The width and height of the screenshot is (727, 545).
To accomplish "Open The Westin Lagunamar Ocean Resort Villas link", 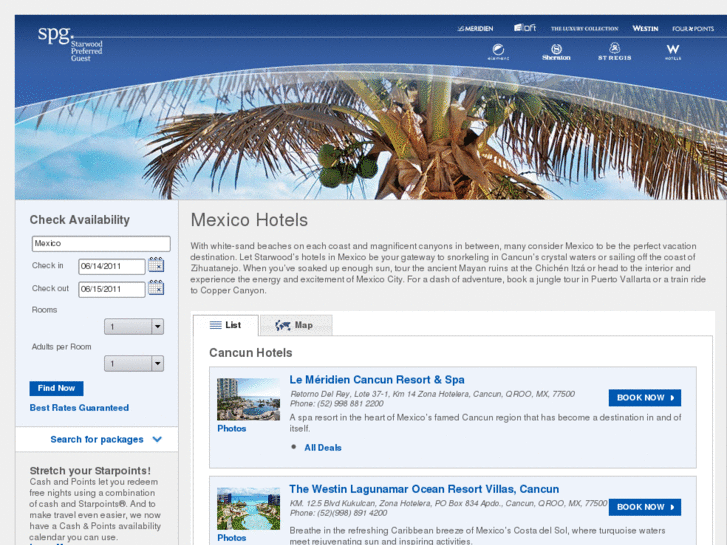I will click(424, 489).
